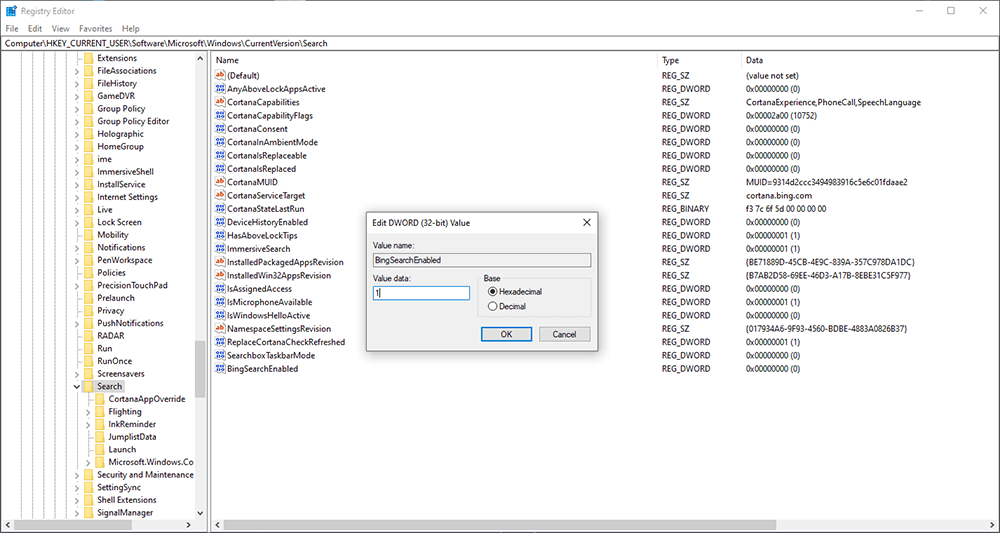Select the IsWindowsHelloActive value icon
The width and height of the screenshot is (1000, 533).
coord(221,316)
